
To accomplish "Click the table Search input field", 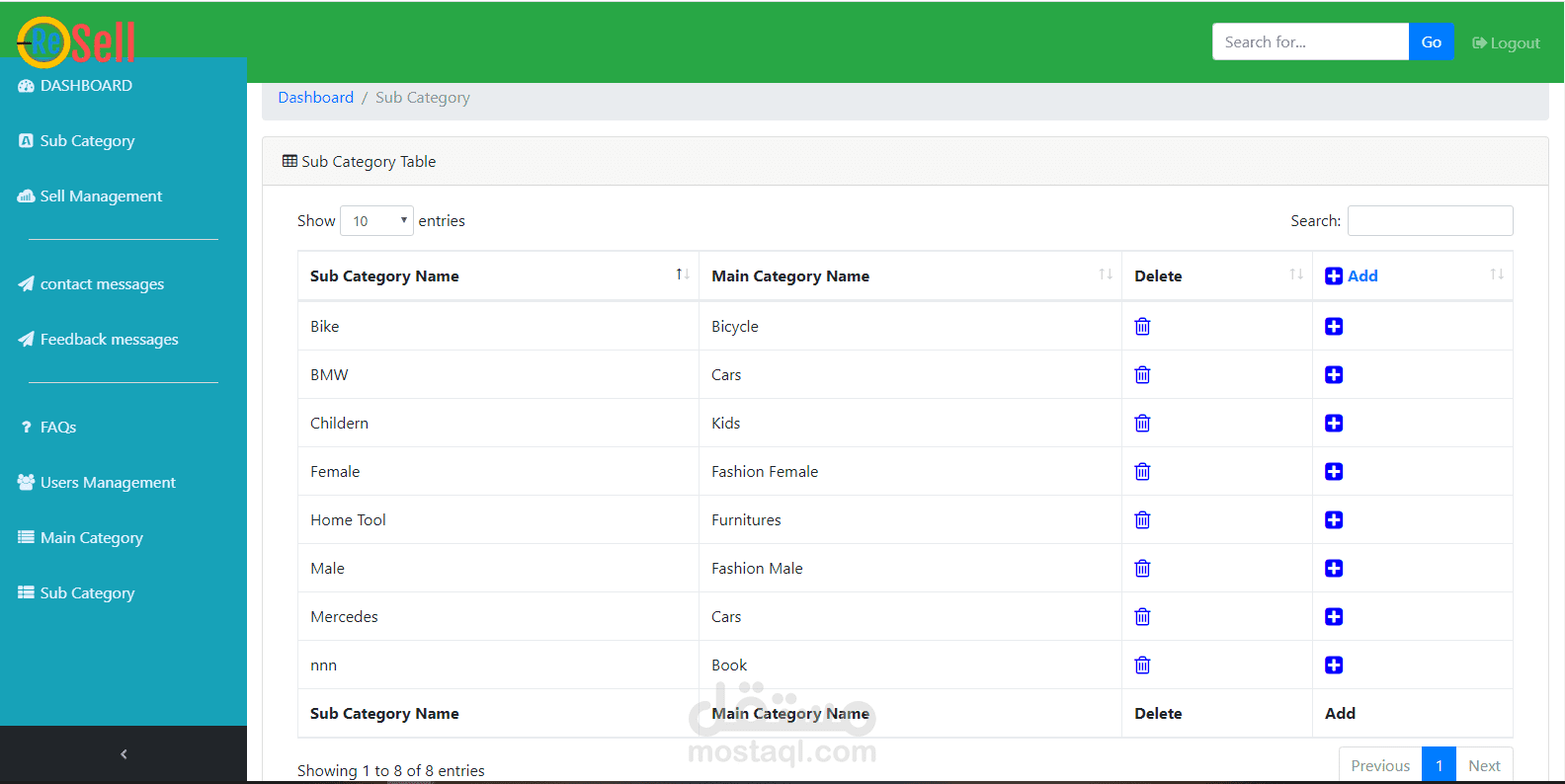I will [x=1430, y=221].
